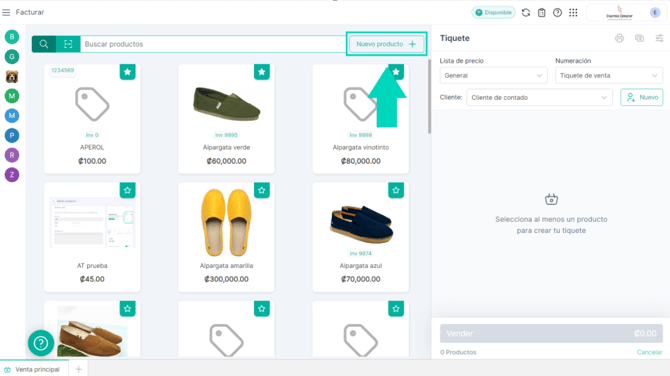Click the Nuevo client button
This screenshot has height=376, width=670.
642,97
